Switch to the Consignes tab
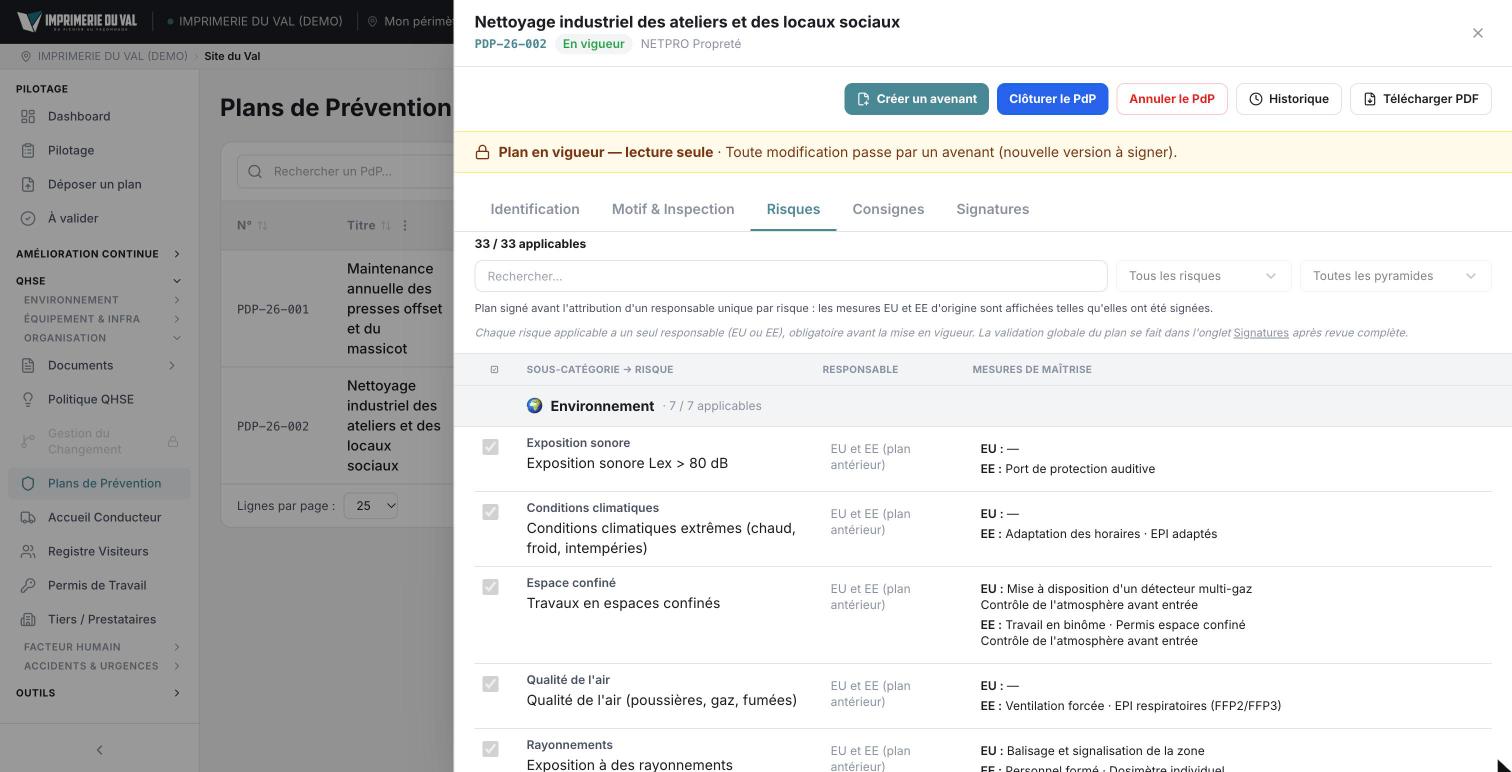The height and width of the screenshot is (772, 1512). 888,209
